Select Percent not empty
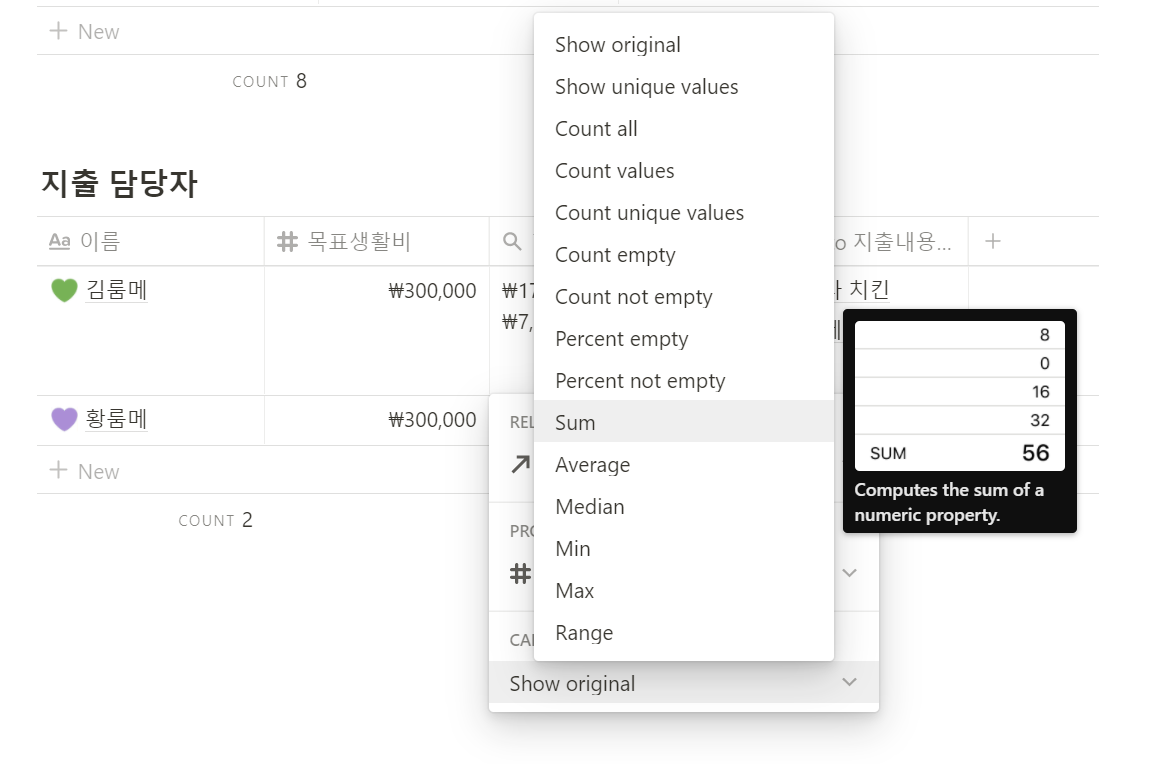This screenshot has height=764, width=1164. [683, 381]
